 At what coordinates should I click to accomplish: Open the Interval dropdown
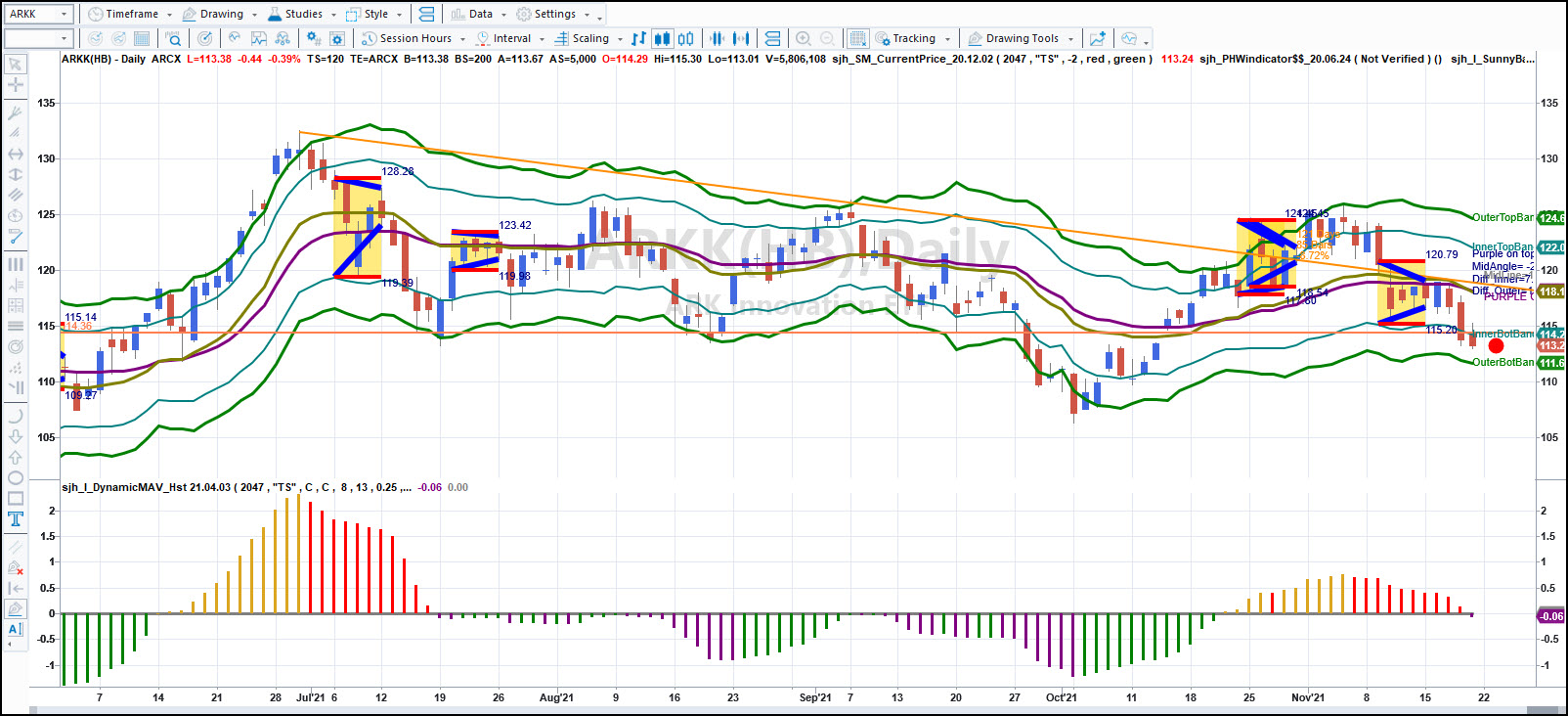coord(510,38)
